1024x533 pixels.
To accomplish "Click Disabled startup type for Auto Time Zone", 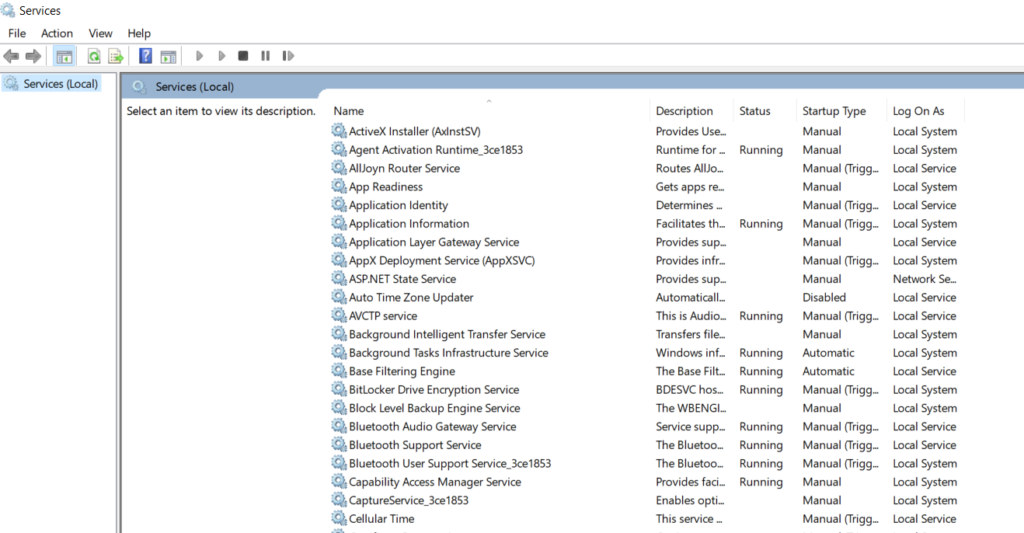I will (824, 297).
